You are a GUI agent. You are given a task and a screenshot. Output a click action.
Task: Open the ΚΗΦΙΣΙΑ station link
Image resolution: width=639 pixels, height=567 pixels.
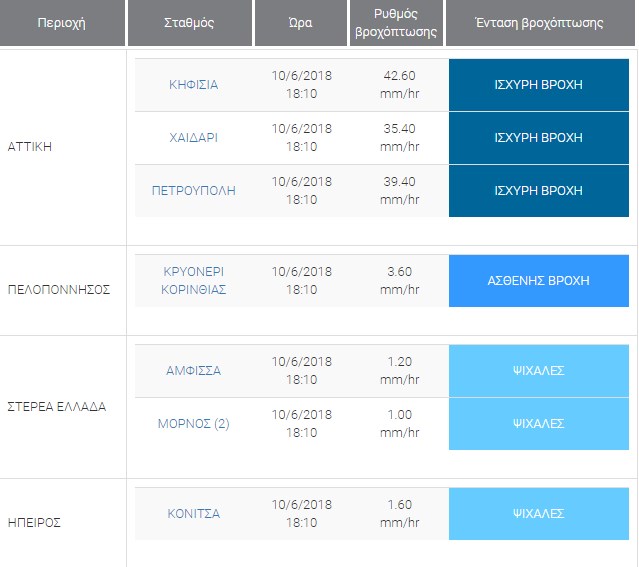(x=194, y=85)
